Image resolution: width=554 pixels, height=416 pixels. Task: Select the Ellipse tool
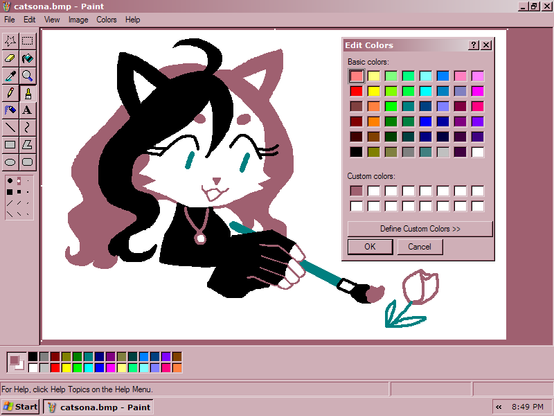(x=10, y=162)
